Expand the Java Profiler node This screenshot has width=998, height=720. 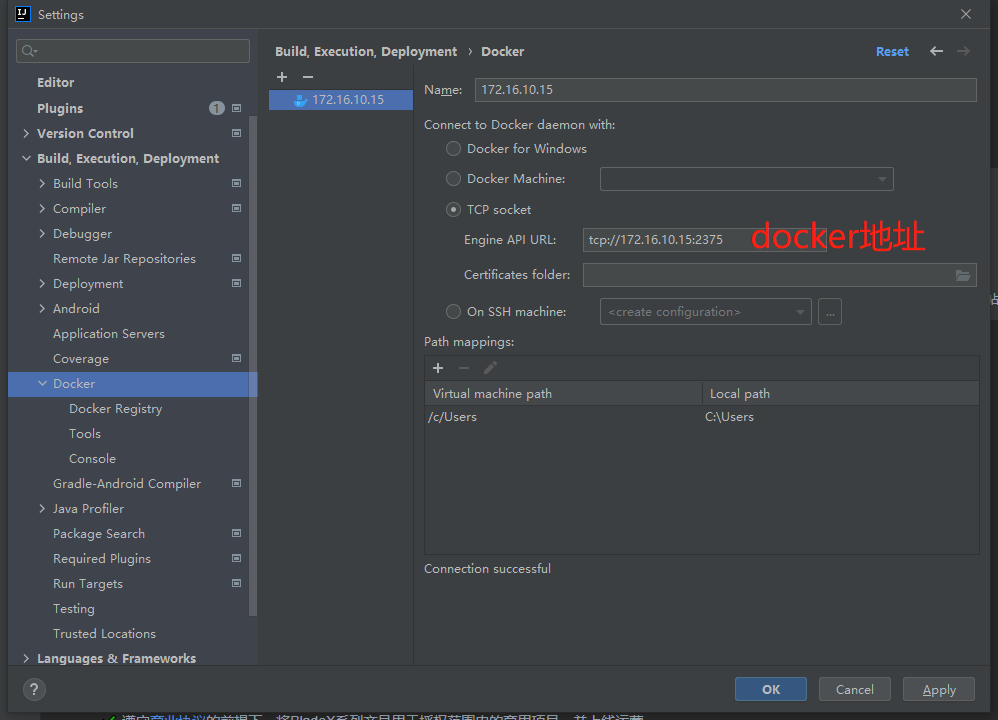point(42,509)
